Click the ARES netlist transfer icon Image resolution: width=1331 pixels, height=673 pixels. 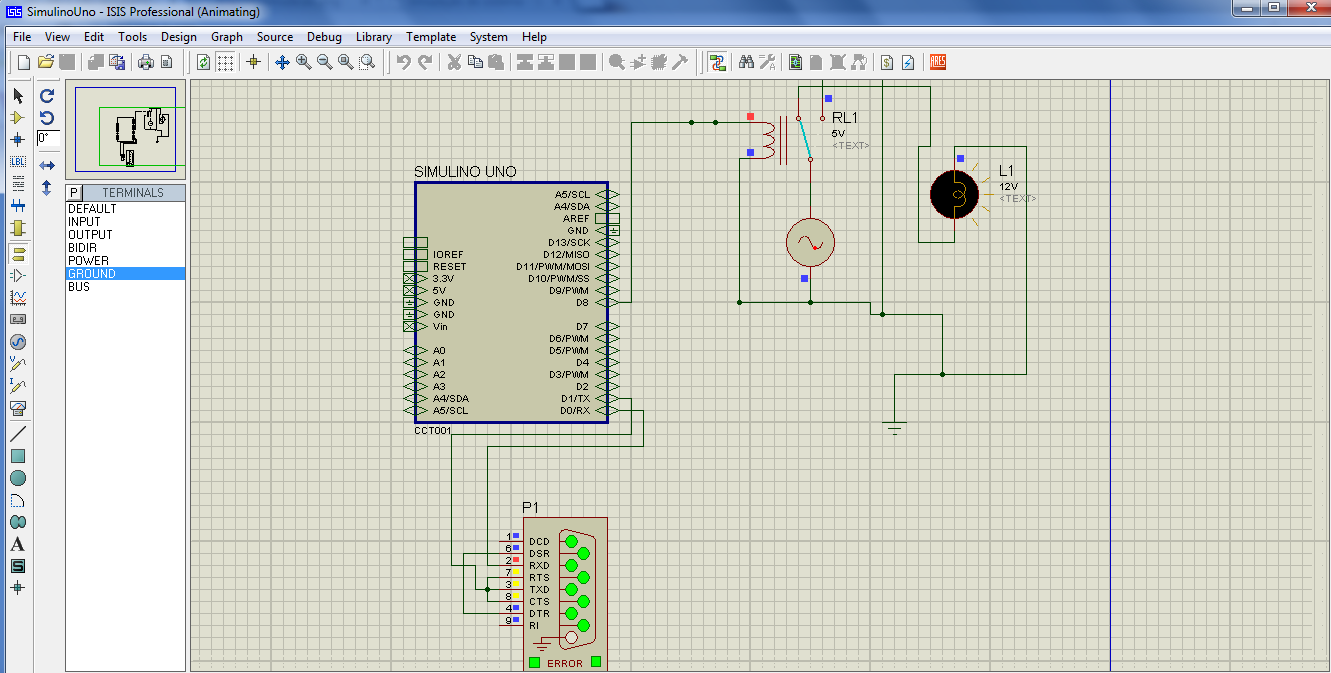(x=938, y=62)
